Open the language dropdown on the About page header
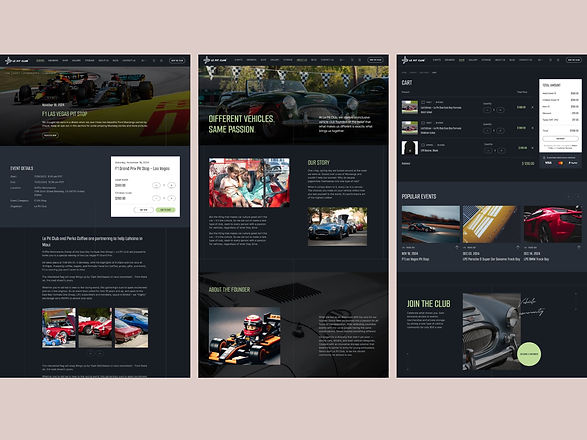This screenshot has height=440, width=587. click(342, 60)
